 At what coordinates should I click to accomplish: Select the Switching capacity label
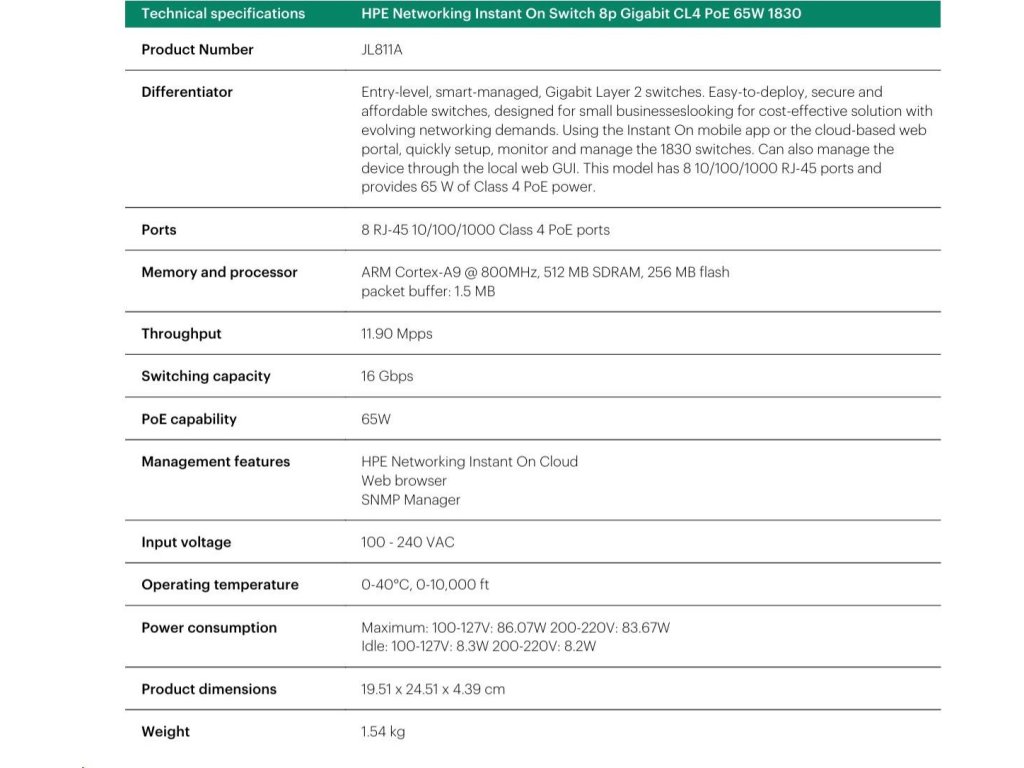(x=206, y=377)
